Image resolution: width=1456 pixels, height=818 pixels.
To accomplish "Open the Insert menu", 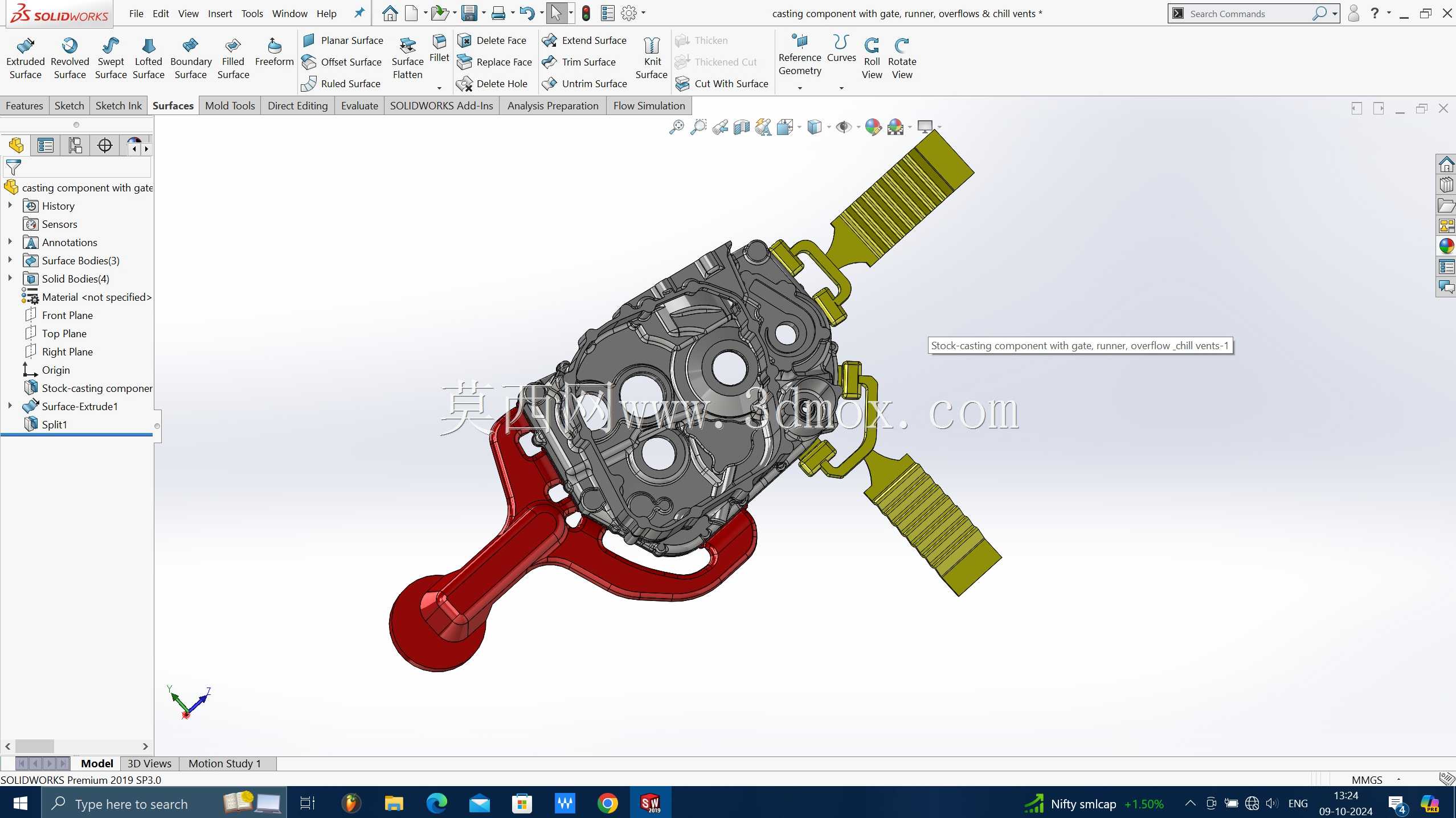I will point(220,14).
